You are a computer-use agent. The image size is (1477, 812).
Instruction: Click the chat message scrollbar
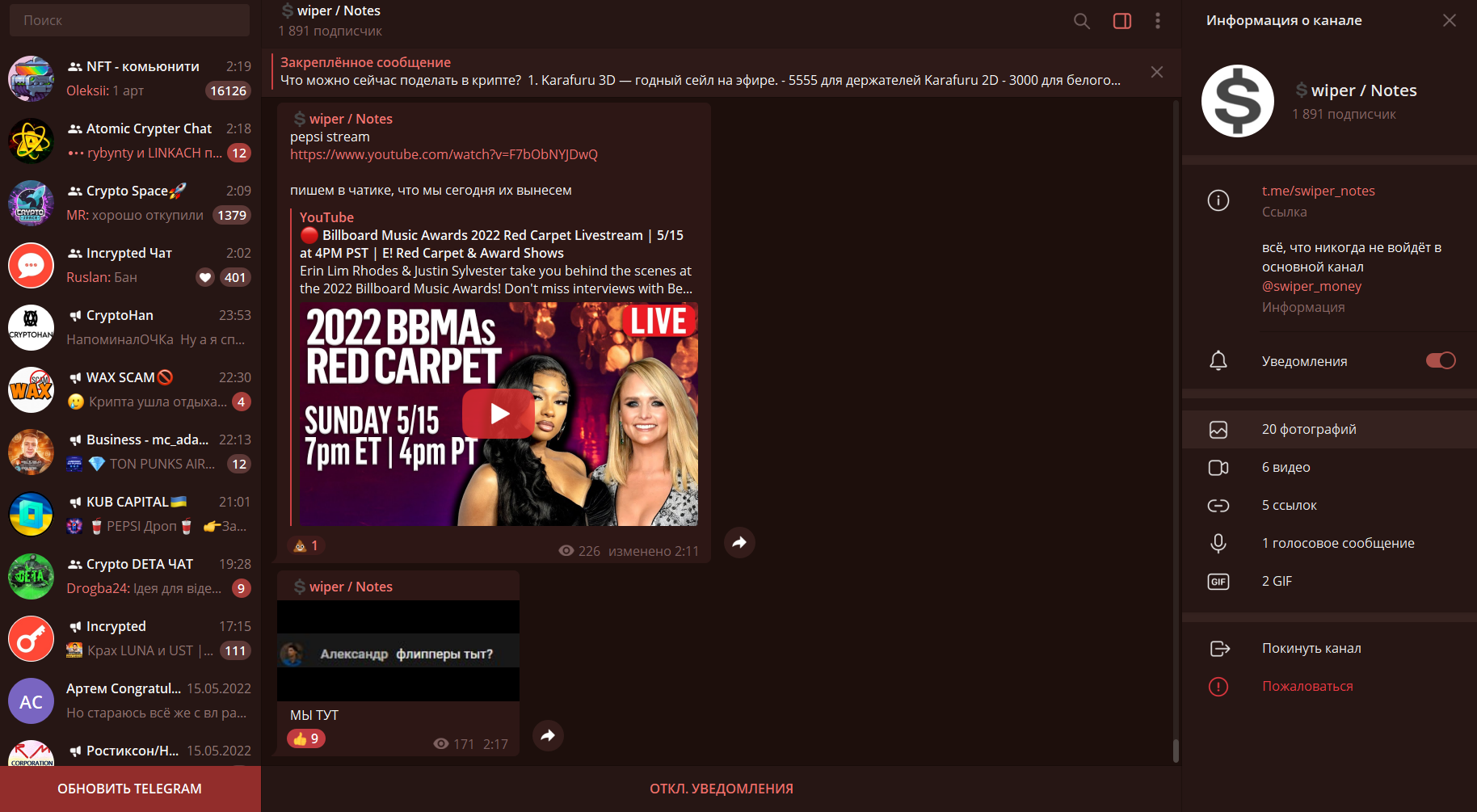click(1176, 751)
